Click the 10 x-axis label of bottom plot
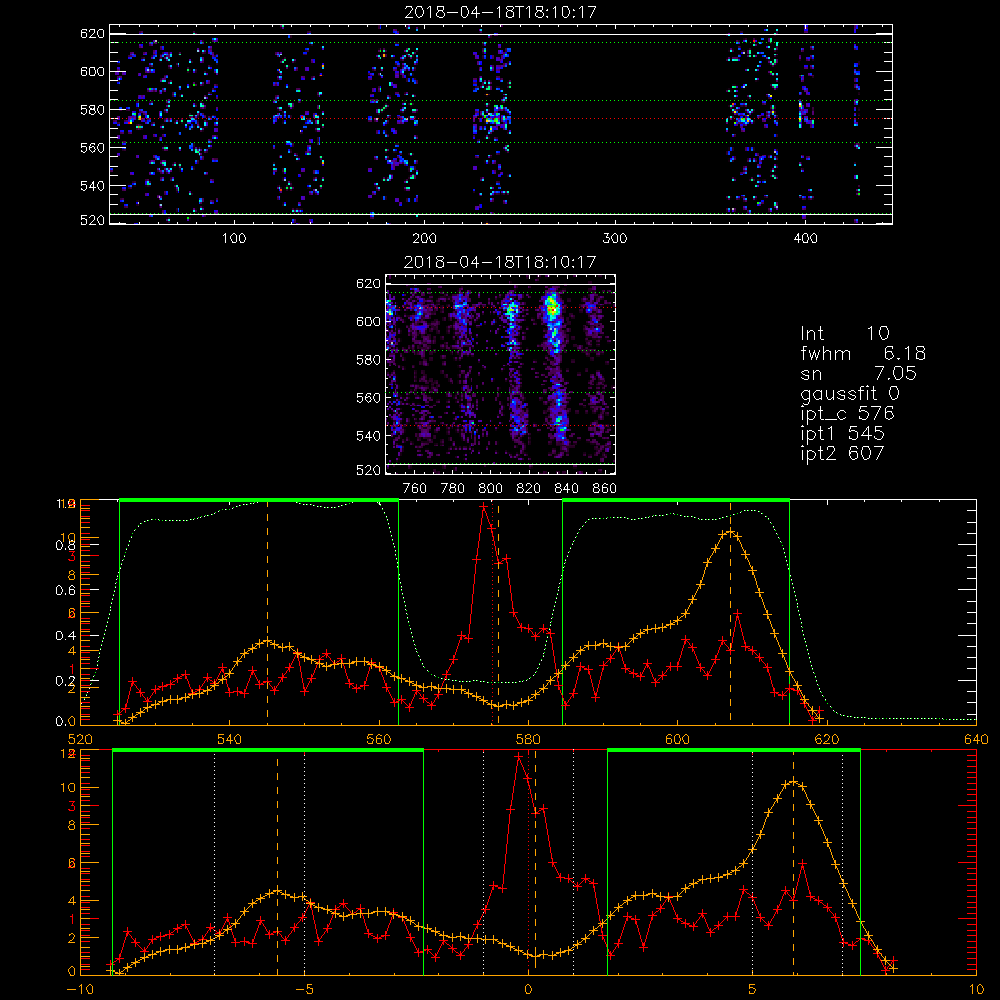This screenshot has height=1000, width=1000. coord(976,990)
